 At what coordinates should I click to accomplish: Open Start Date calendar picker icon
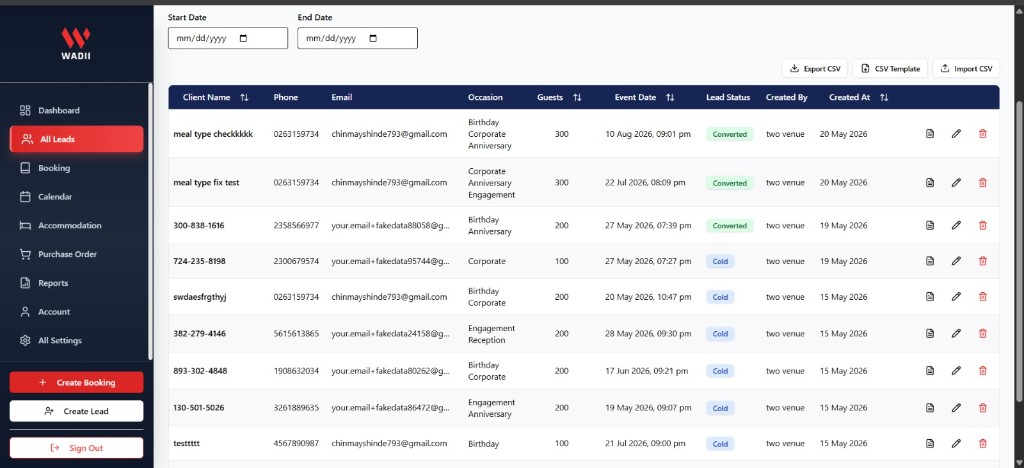coord(244,39)
